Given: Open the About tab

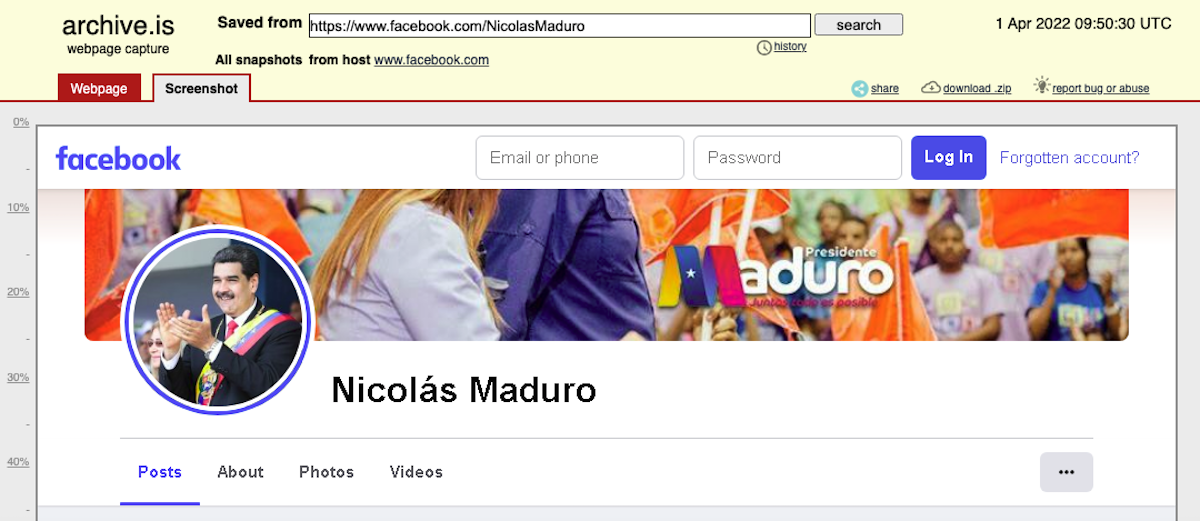Looking at the screenshot, I should (241, 472).
